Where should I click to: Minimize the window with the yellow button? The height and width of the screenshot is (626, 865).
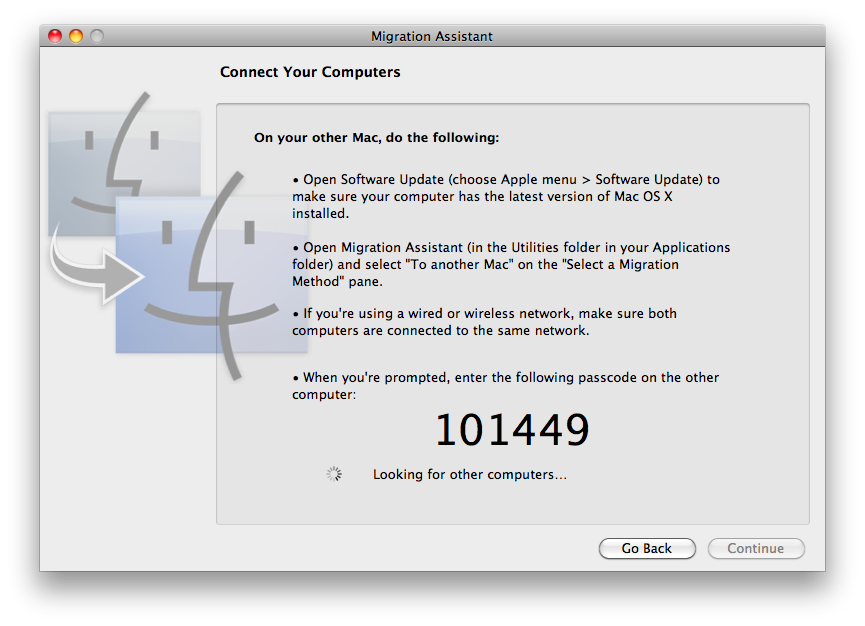pos(76,36)
